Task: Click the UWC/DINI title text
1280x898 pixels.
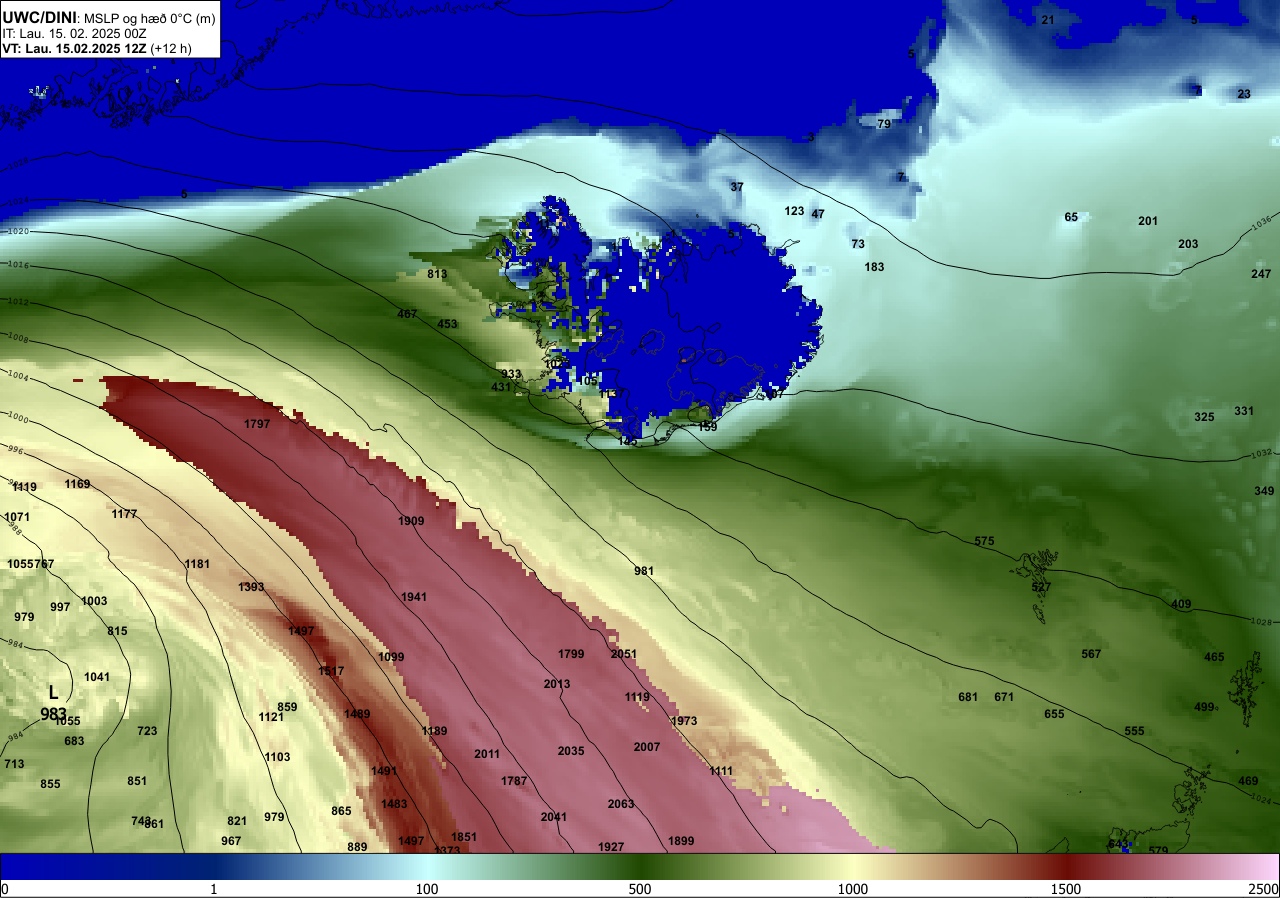Action: tap(39, 16)
